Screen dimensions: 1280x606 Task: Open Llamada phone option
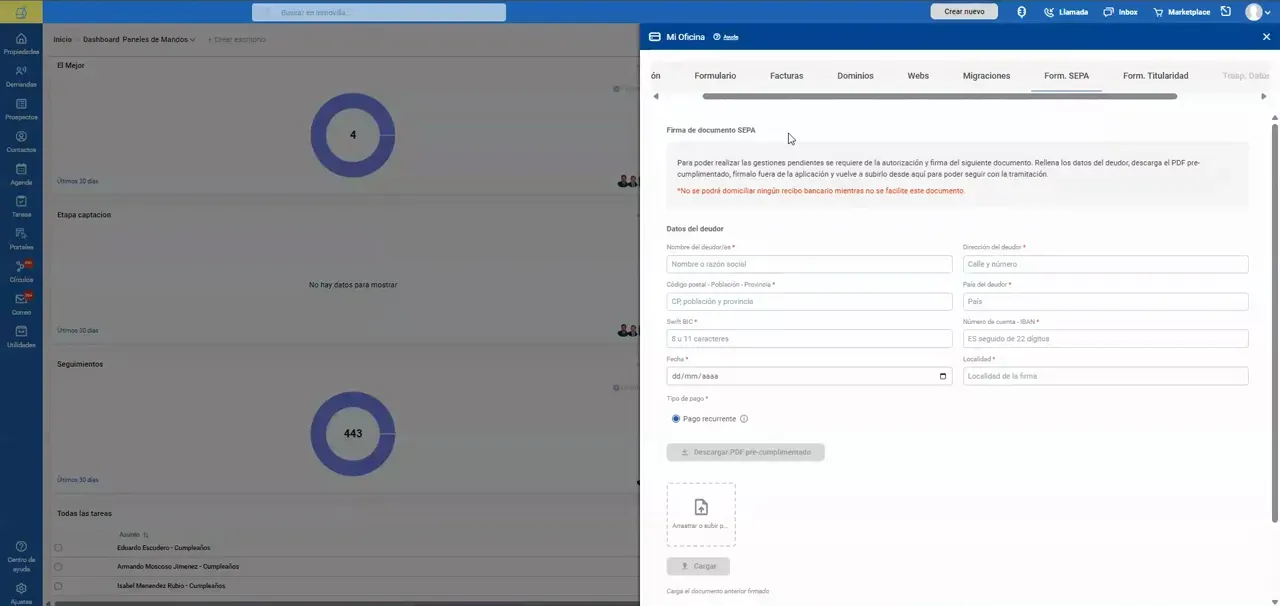[x=1066, y=12]
